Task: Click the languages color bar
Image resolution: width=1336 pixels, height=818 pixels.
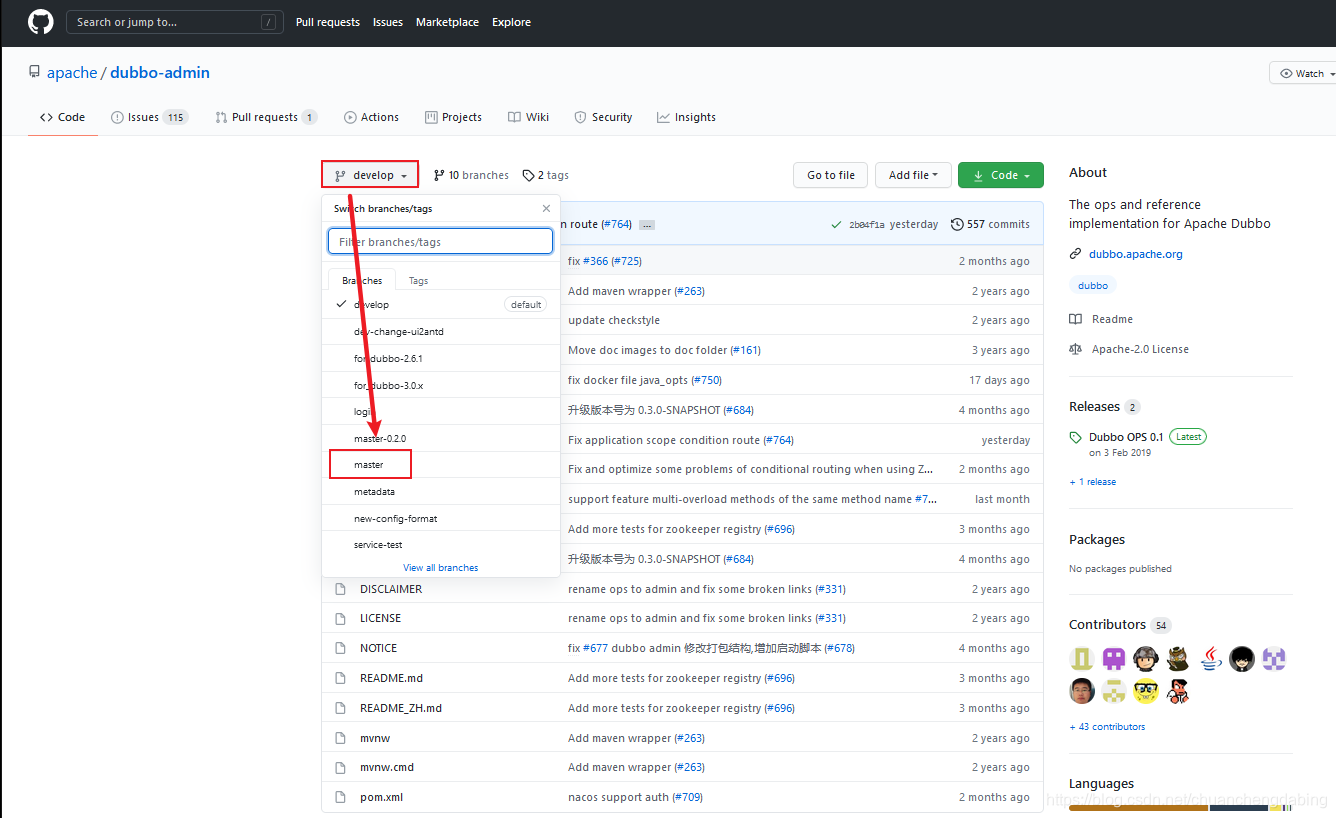Action: click(1181, 807)
